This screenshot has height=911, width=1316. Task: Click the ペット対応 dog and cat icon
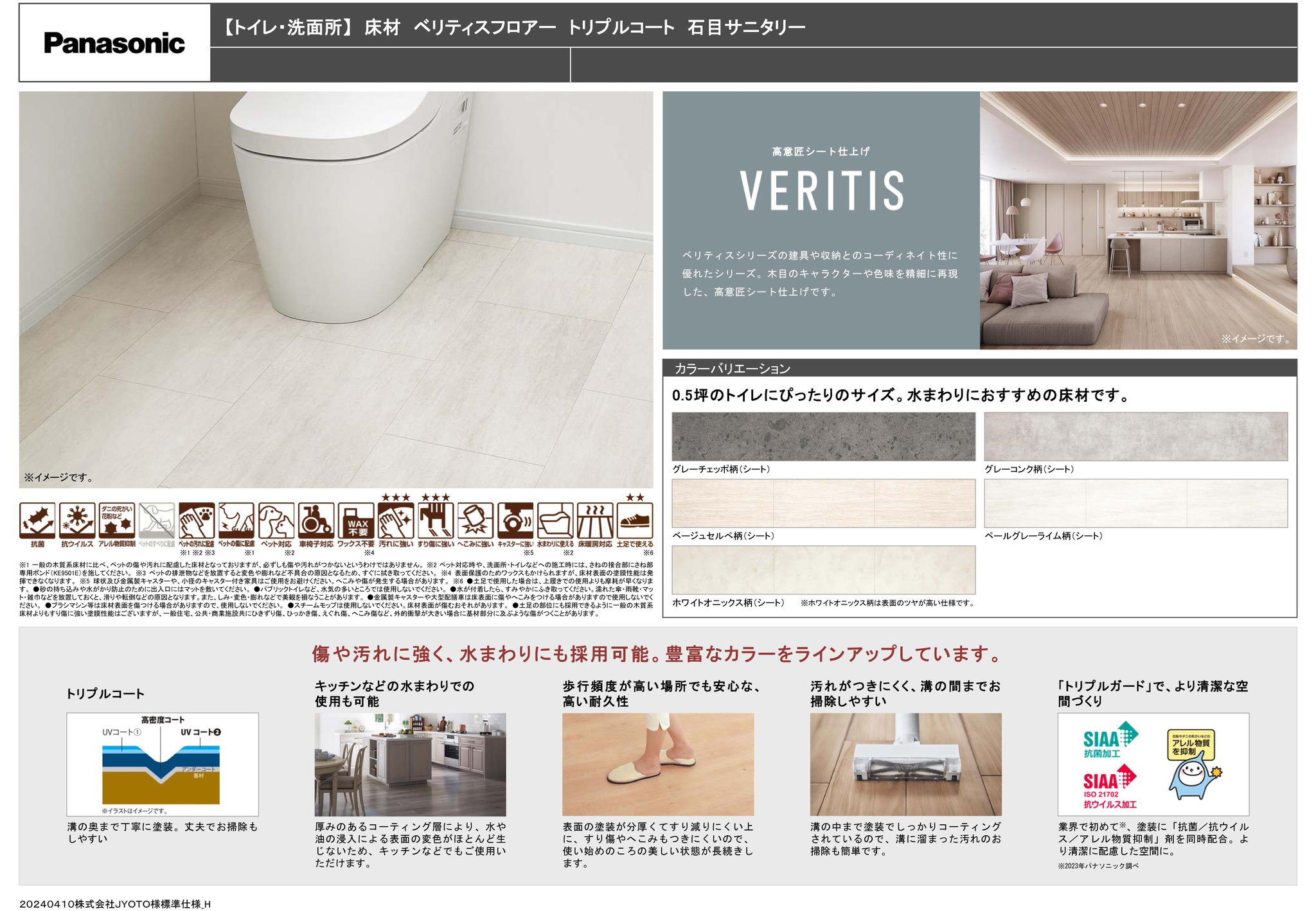click(276, 520)
